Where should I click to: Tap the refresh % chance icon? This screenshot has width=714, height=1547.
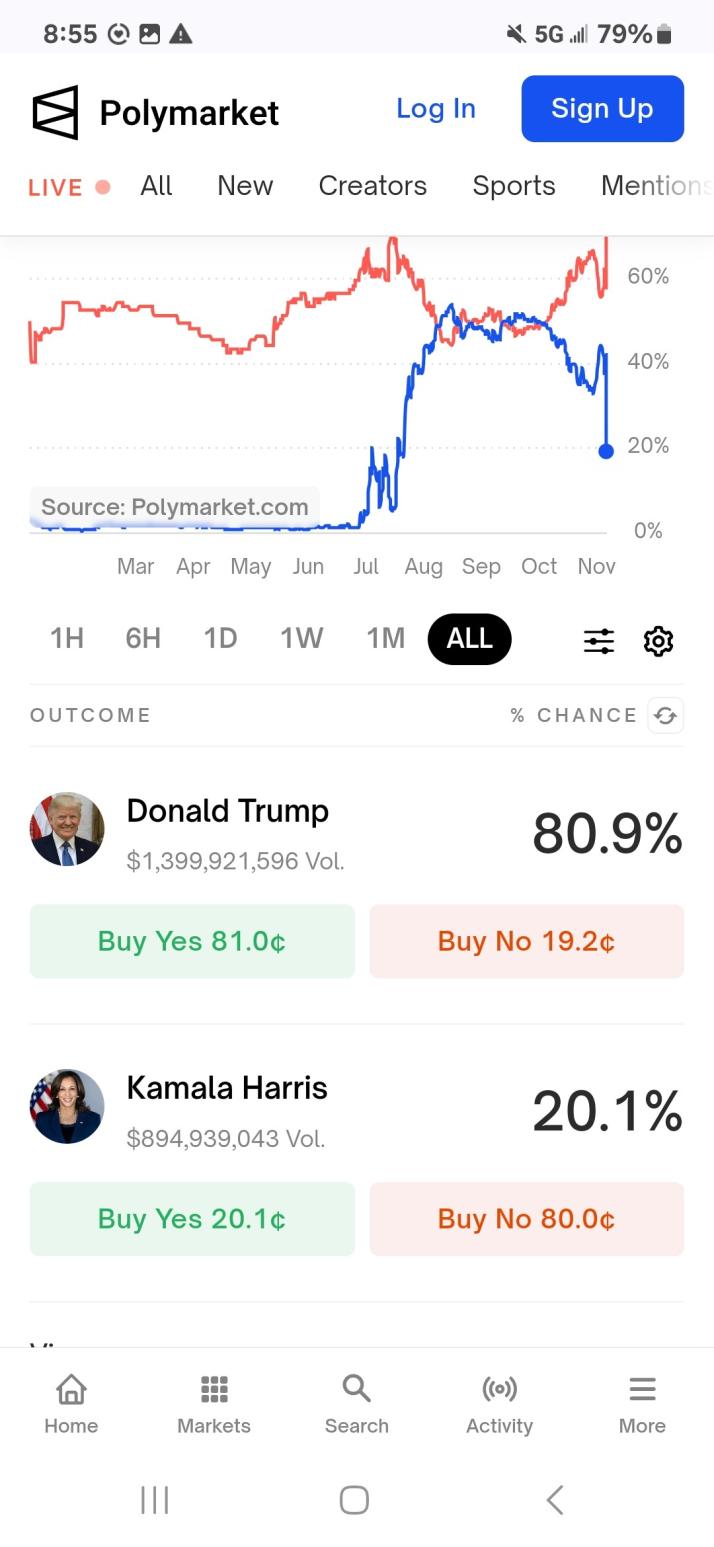[665, 716]
